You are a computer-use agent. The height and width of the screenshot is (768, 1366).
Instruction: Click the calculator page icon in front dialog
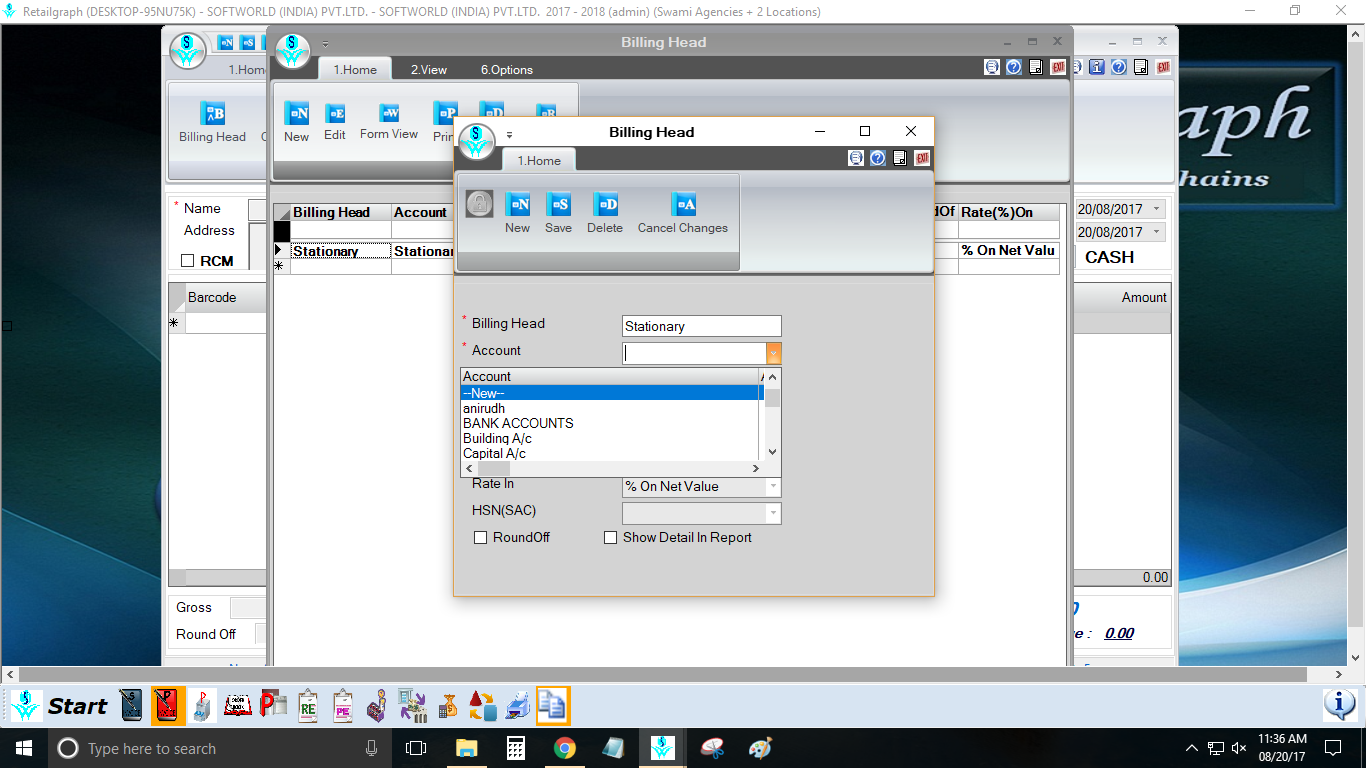coord(900,158)
